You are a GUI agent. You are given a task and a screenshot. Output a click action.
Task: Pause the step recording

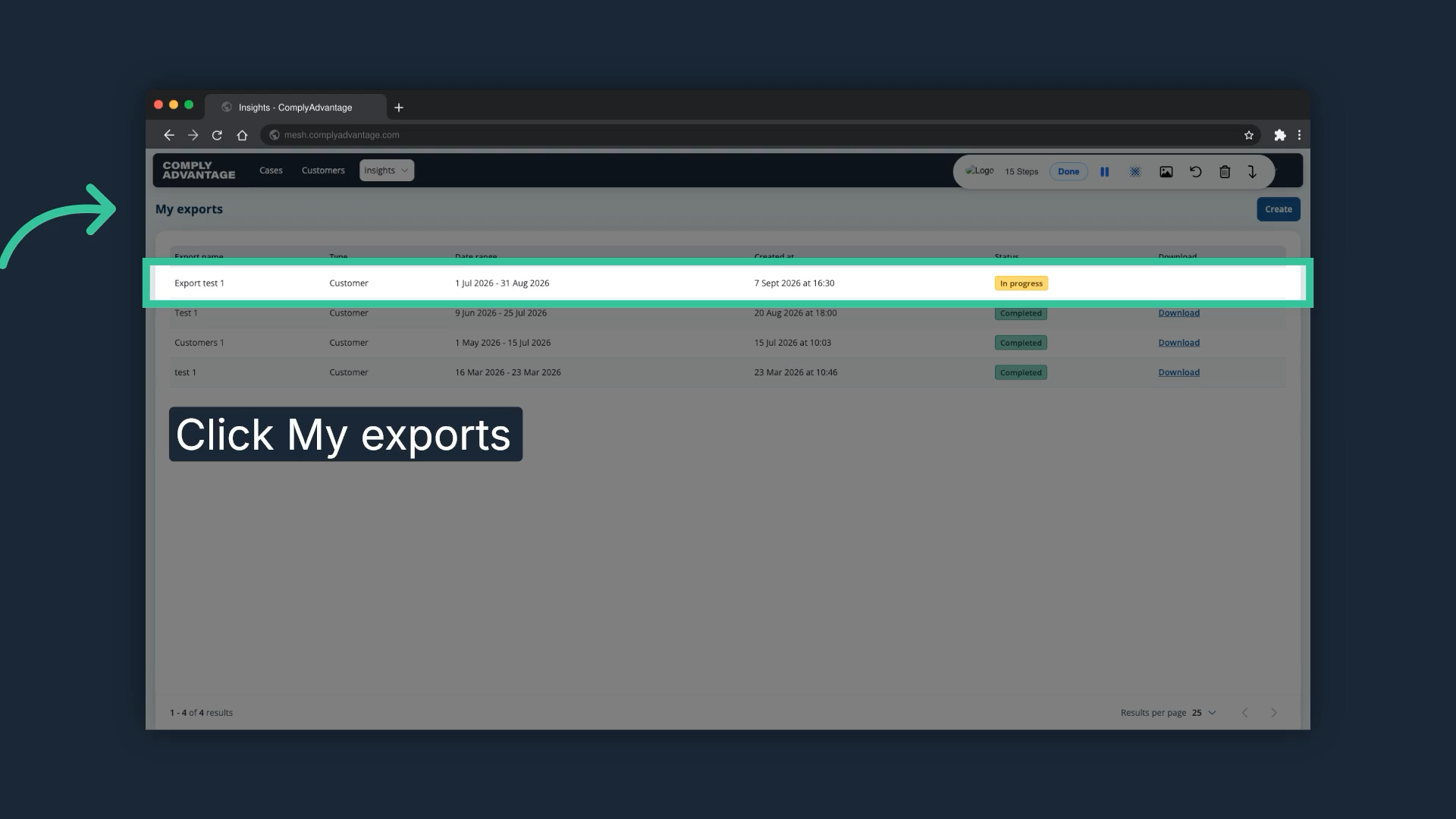coord(1104,172)
